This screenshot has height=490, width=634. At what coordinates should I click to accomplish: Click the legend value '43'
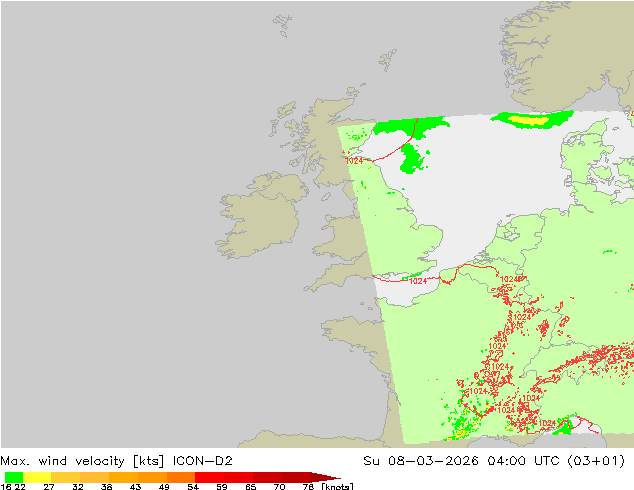[135, 487]
